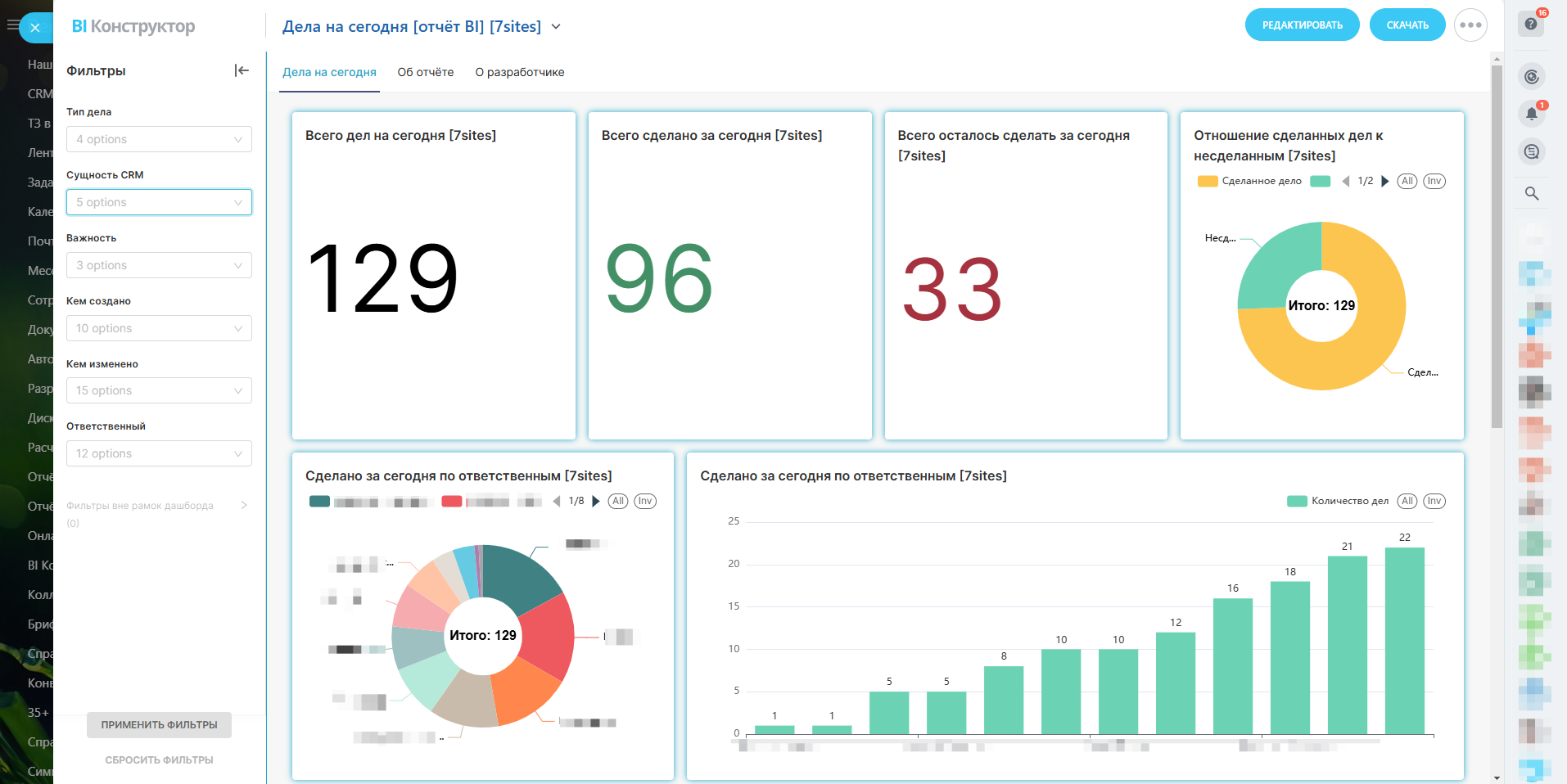This screenshot has width=1567, height=784.
Task: Open the Ответственный filter dropdown
Action: 159,453
